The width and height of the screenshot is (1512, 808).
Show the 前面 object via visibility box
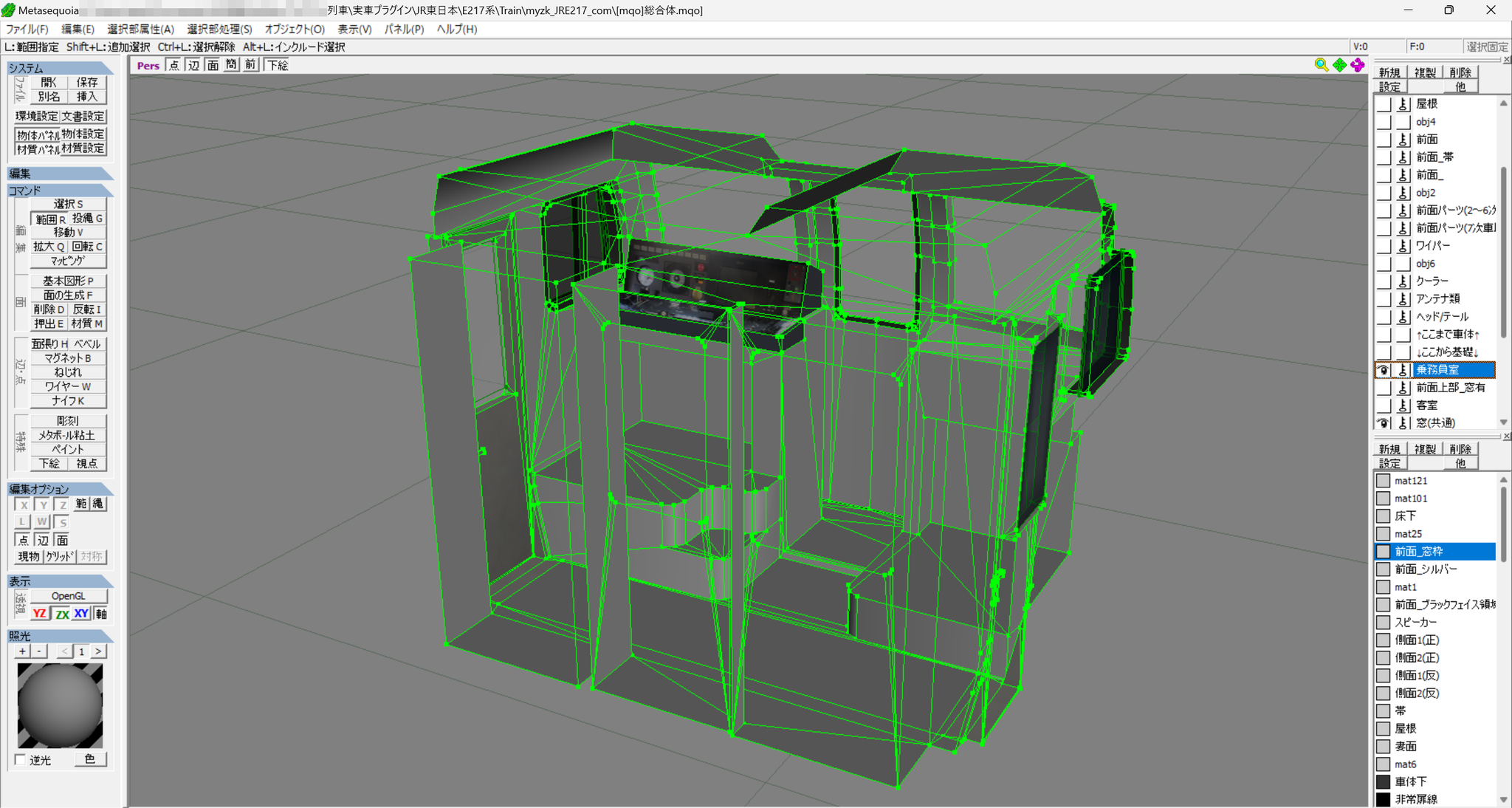(1384, 140)
